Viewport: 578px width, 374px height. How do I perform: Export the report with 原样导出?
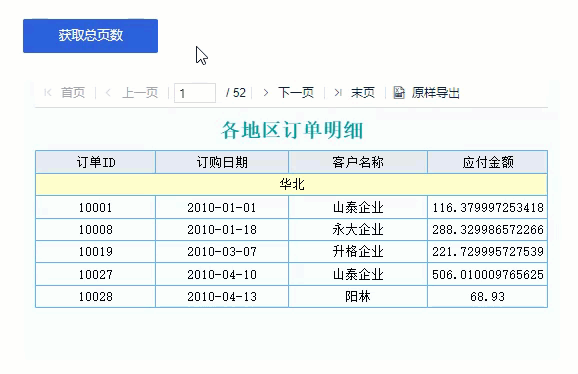point(435,92)
